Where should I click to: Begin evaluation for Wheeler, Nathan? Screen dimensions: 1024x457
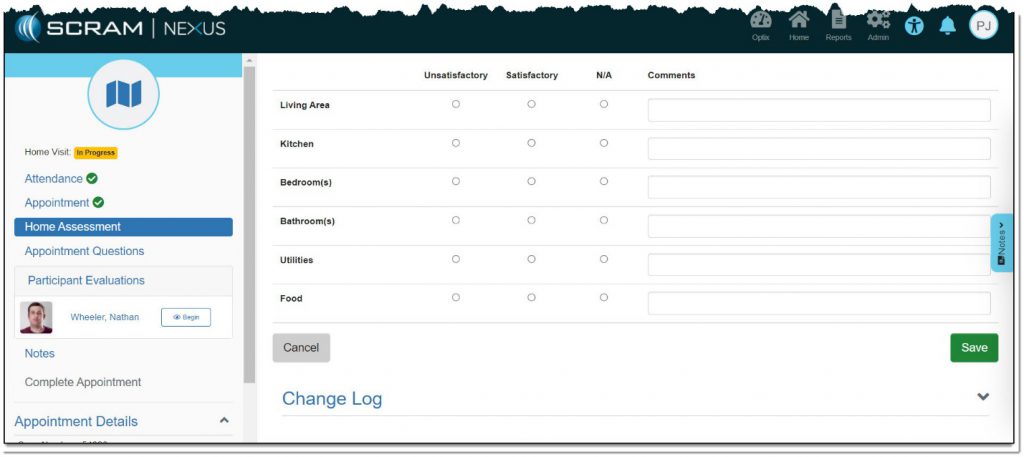186,317
